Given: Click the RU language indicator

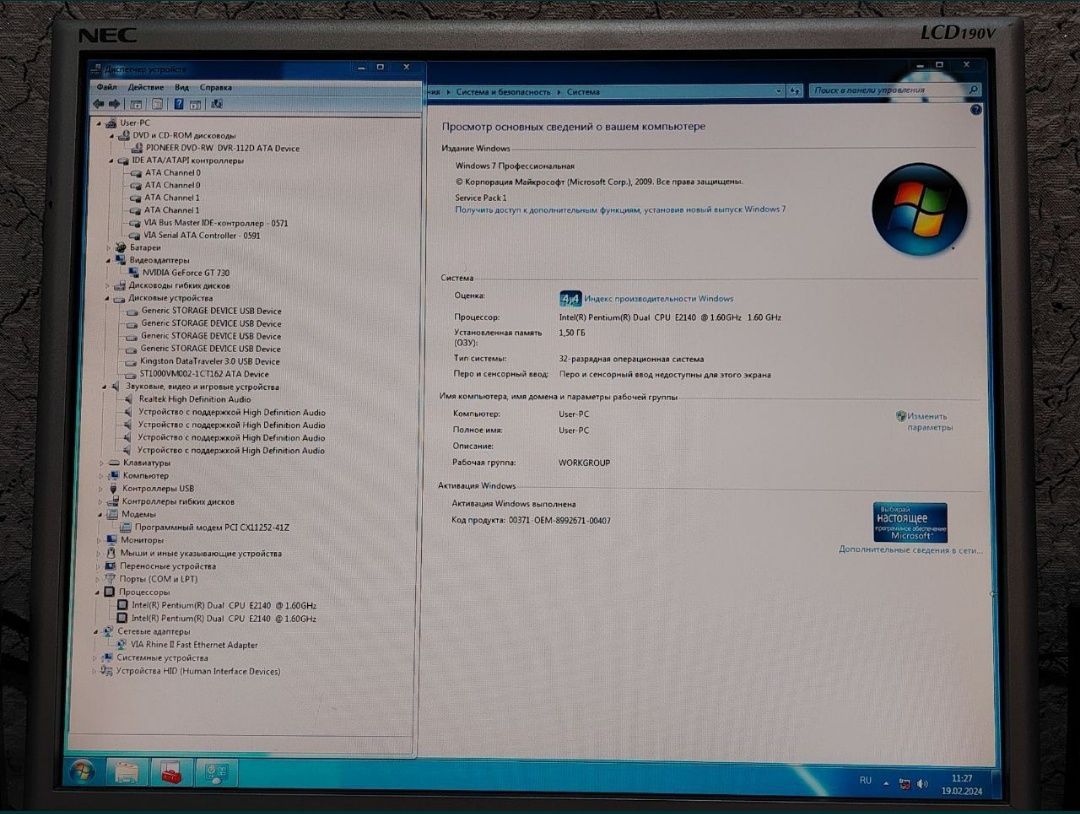Looking at the screenshot, I should (866, 780).
